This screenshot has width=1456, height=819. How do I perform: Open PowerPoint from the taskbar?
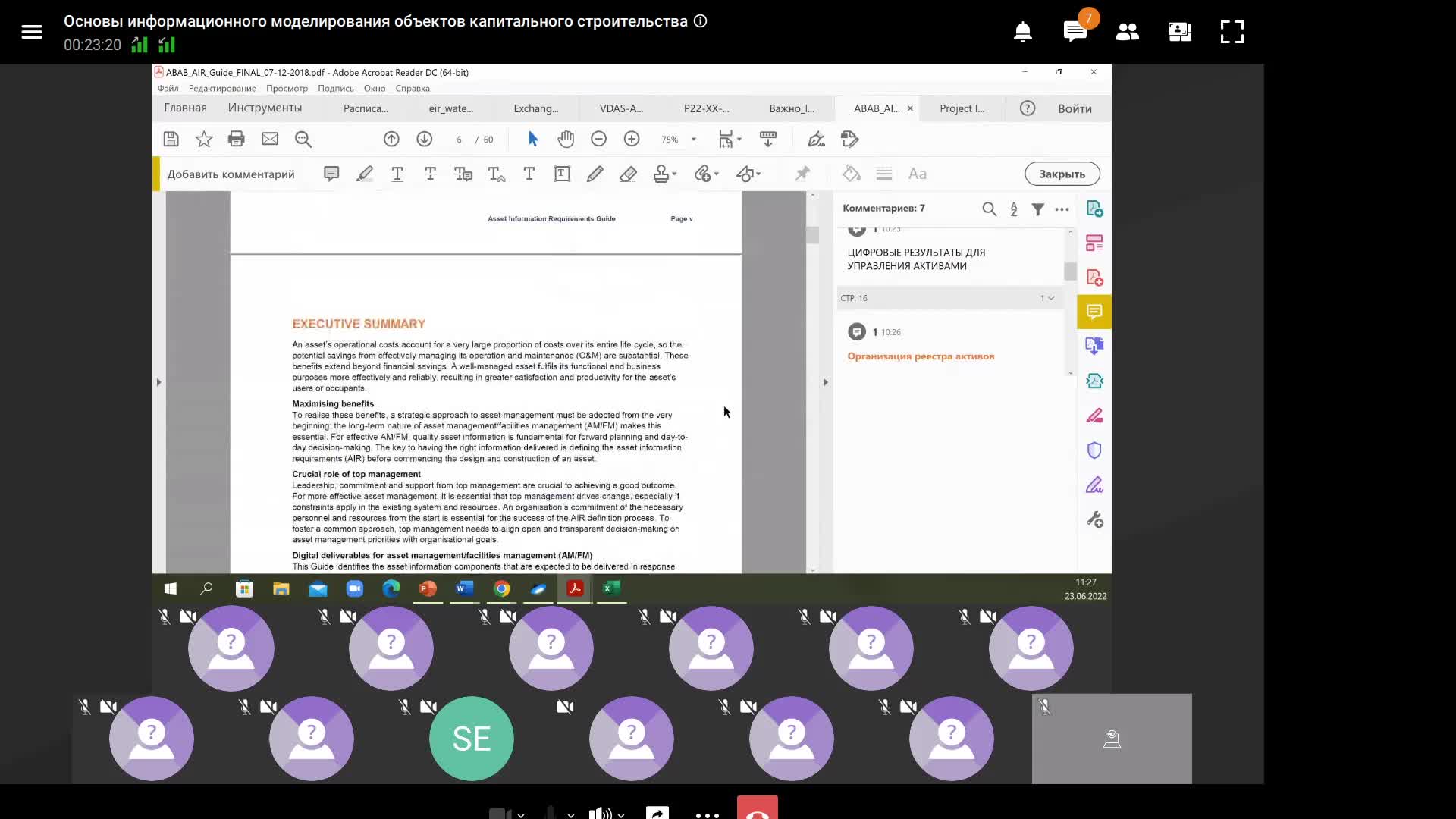[x=428, y=588]
